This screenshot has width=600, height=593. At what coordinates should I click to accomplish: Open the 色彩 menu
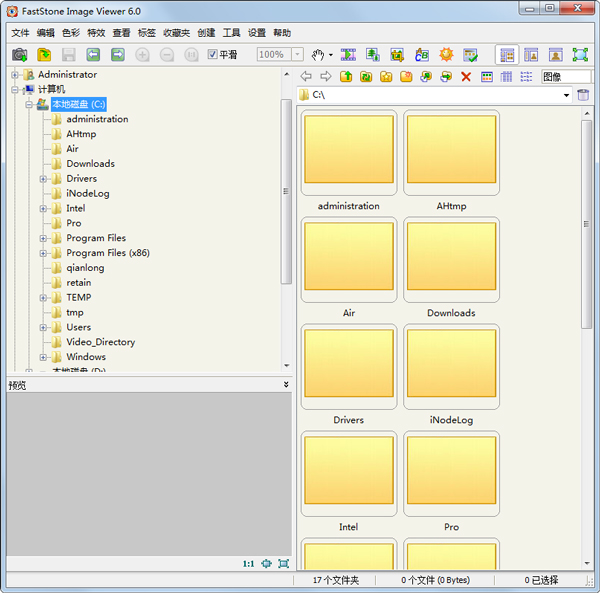click(71, 33)
